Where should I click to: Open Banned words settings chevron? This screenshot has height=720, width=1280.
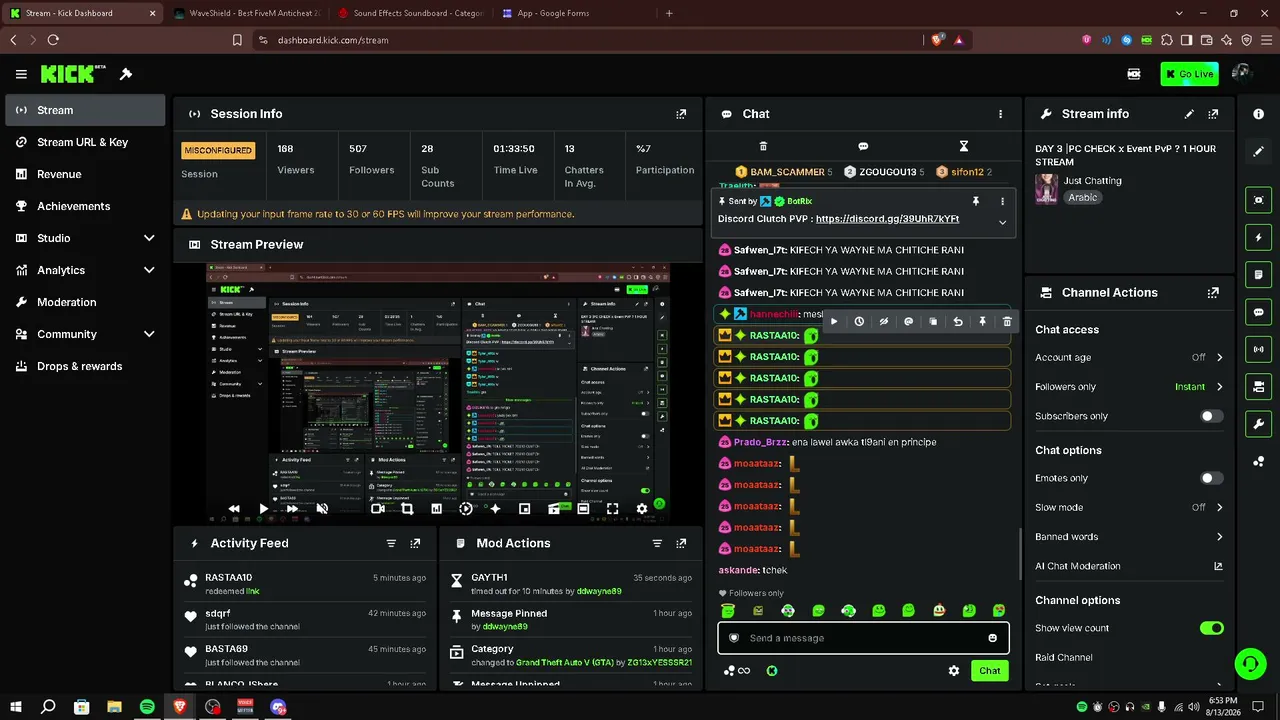click(x=1219, y=537)
